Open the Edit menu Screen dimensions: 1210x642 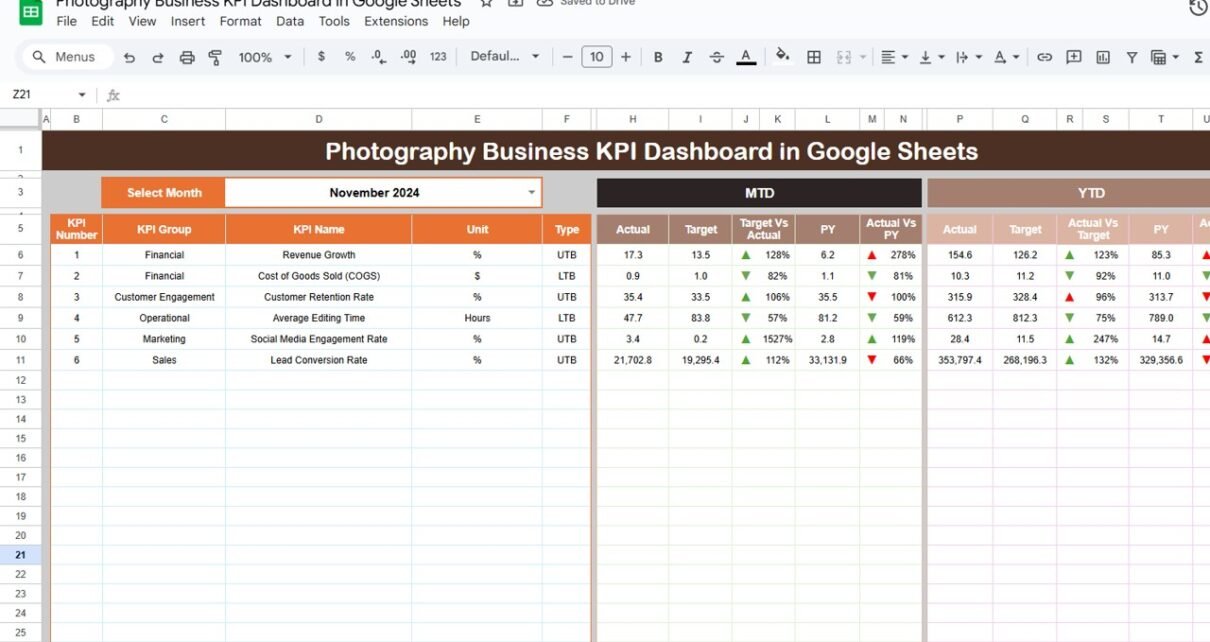point(102,21)
